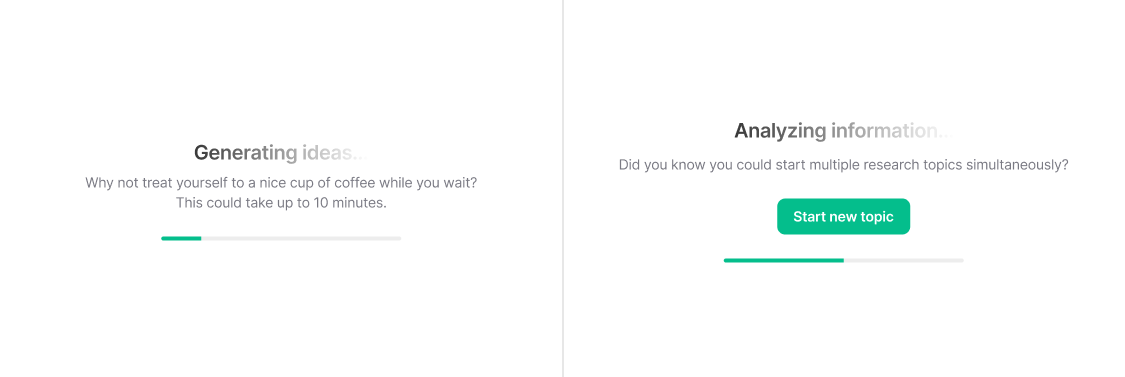Click the Generating ideas heading text
1125x377 pixels.
point(281,152)
